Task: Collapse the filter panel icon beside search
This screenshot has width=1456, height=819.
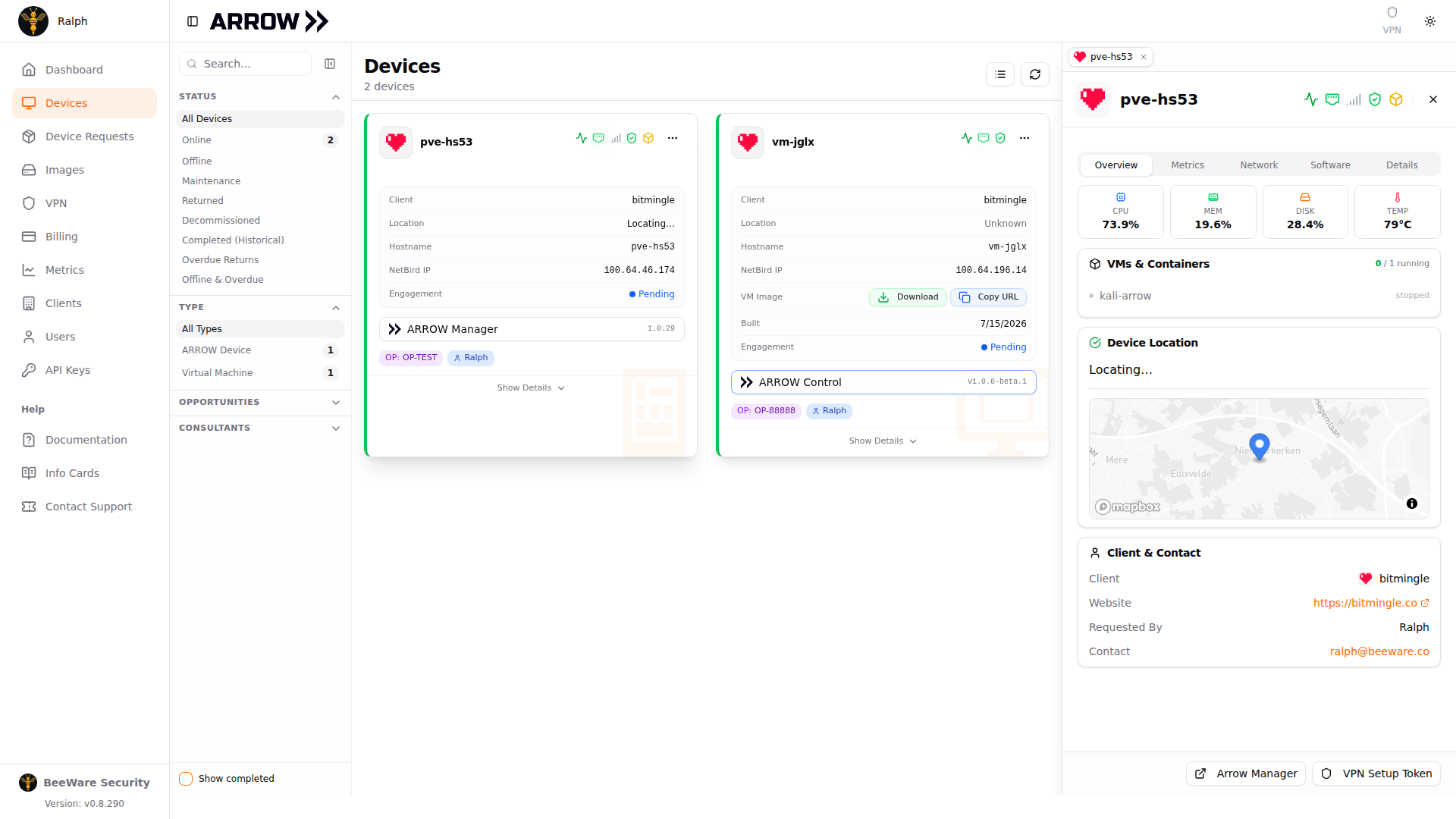Action: (x=330, y=64)
